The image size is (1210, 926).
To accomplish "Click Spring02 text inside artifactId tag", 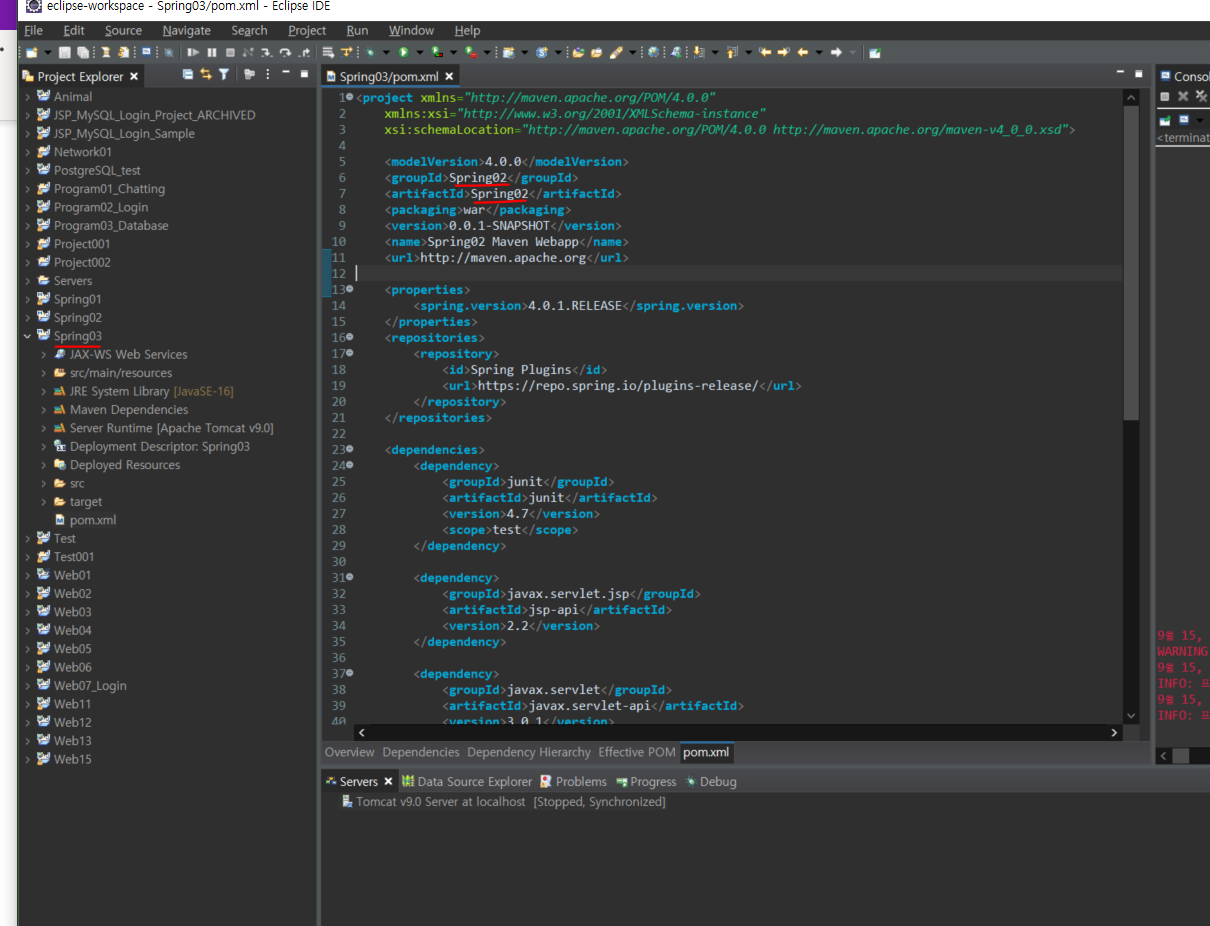I will click(499, 193).
